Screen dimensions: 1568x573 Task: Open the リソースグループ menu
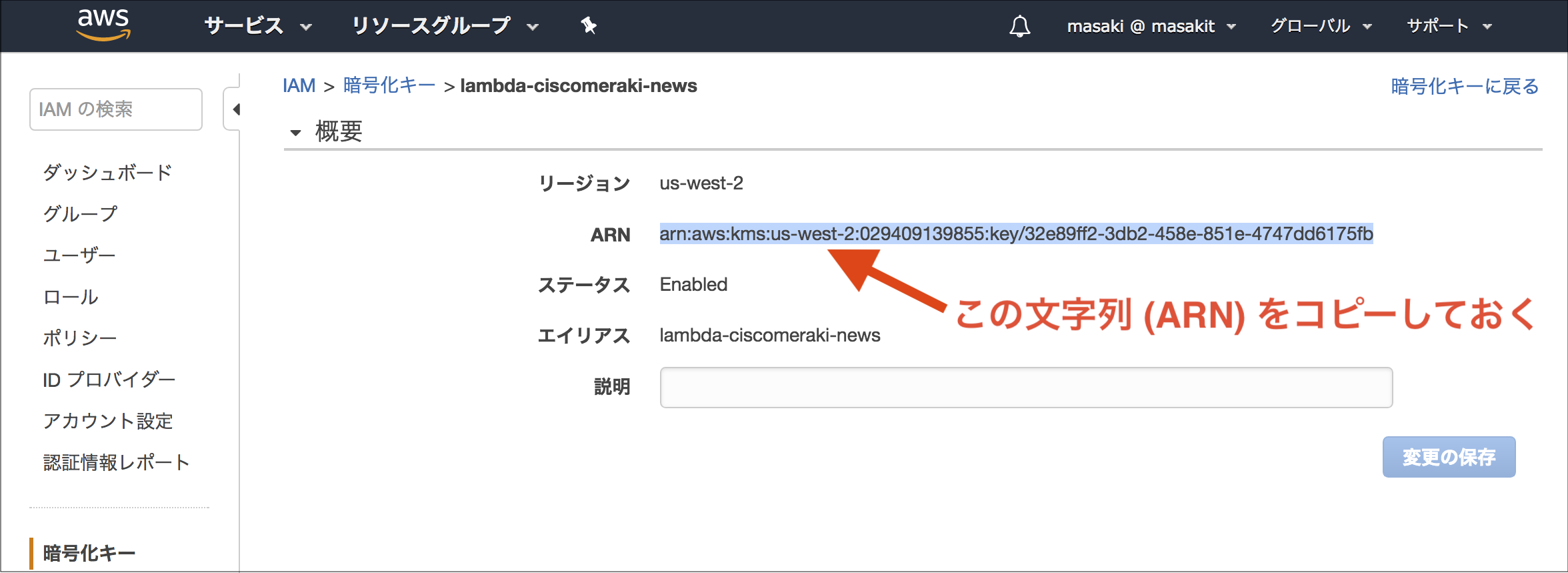444,26
